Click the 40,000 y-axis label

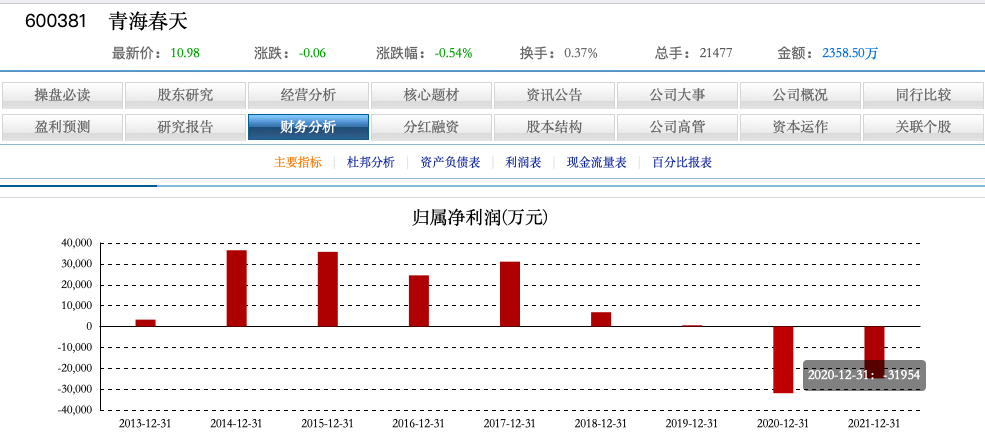[x=79, y=243]
